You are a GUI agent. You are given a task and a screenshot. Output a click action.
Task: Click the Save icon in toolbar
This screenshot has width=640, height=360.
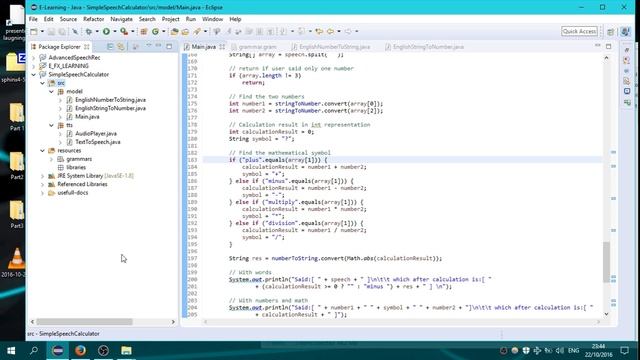pyautogui.click(x=51, y=31)
